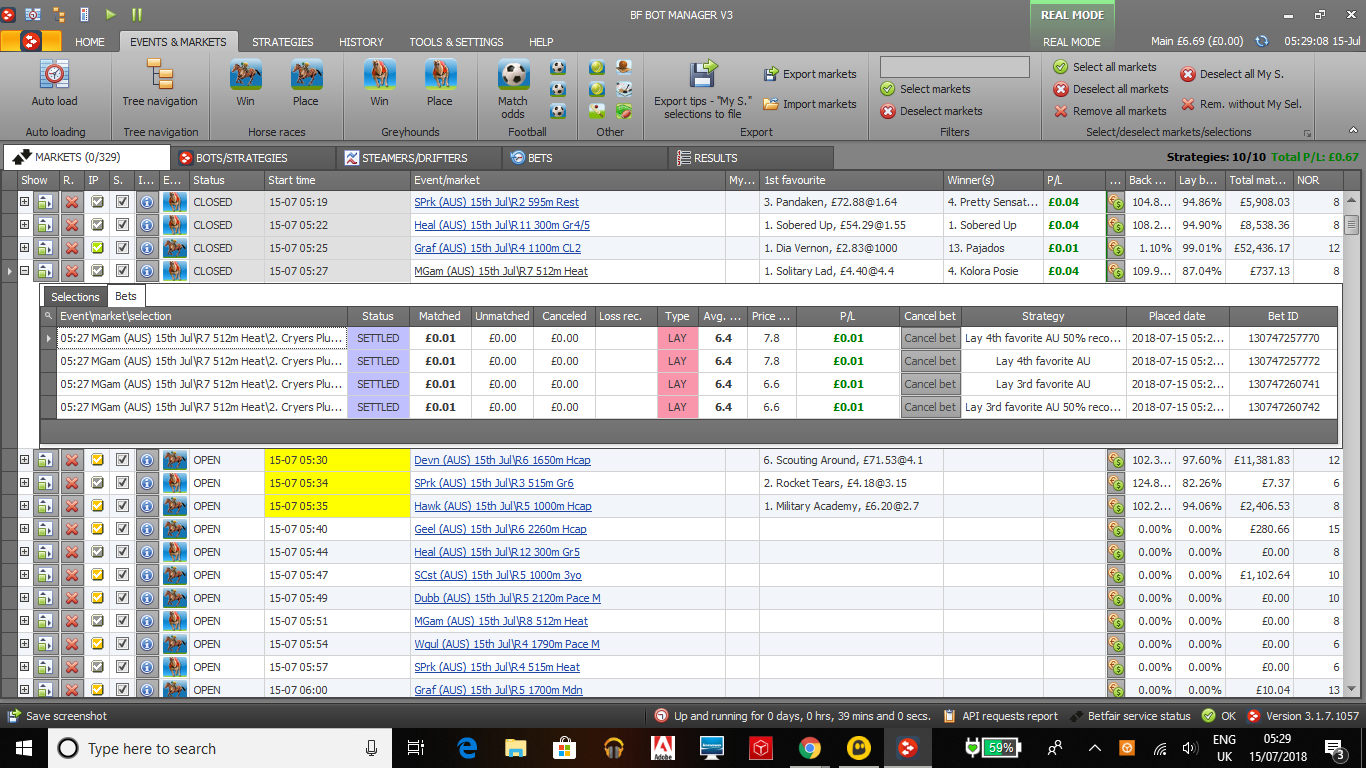Screen dimensions: 1366x768
Task: Expand the Heal R12 300m Gr5 row
Action: pyautogui.click(x=25, y=552)
